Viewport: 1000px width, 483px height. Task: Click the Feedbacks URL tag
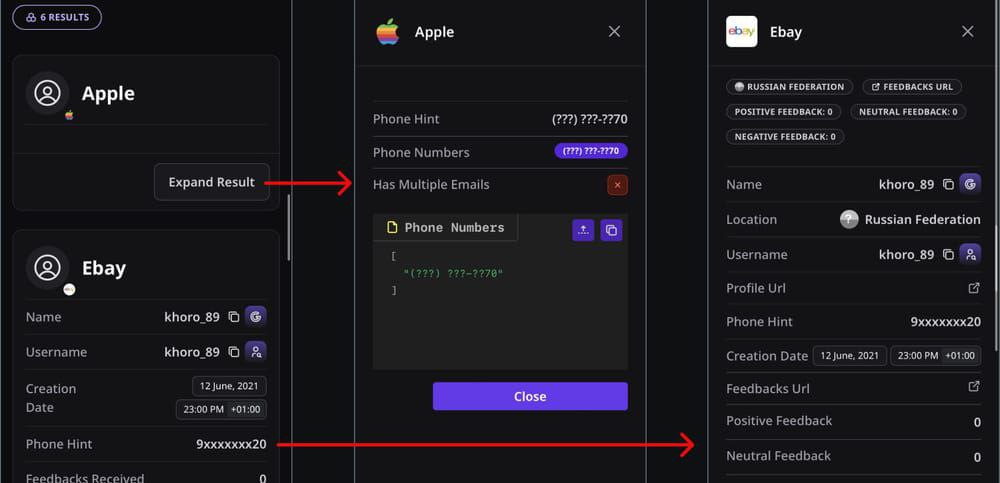[x=909, y=87]
